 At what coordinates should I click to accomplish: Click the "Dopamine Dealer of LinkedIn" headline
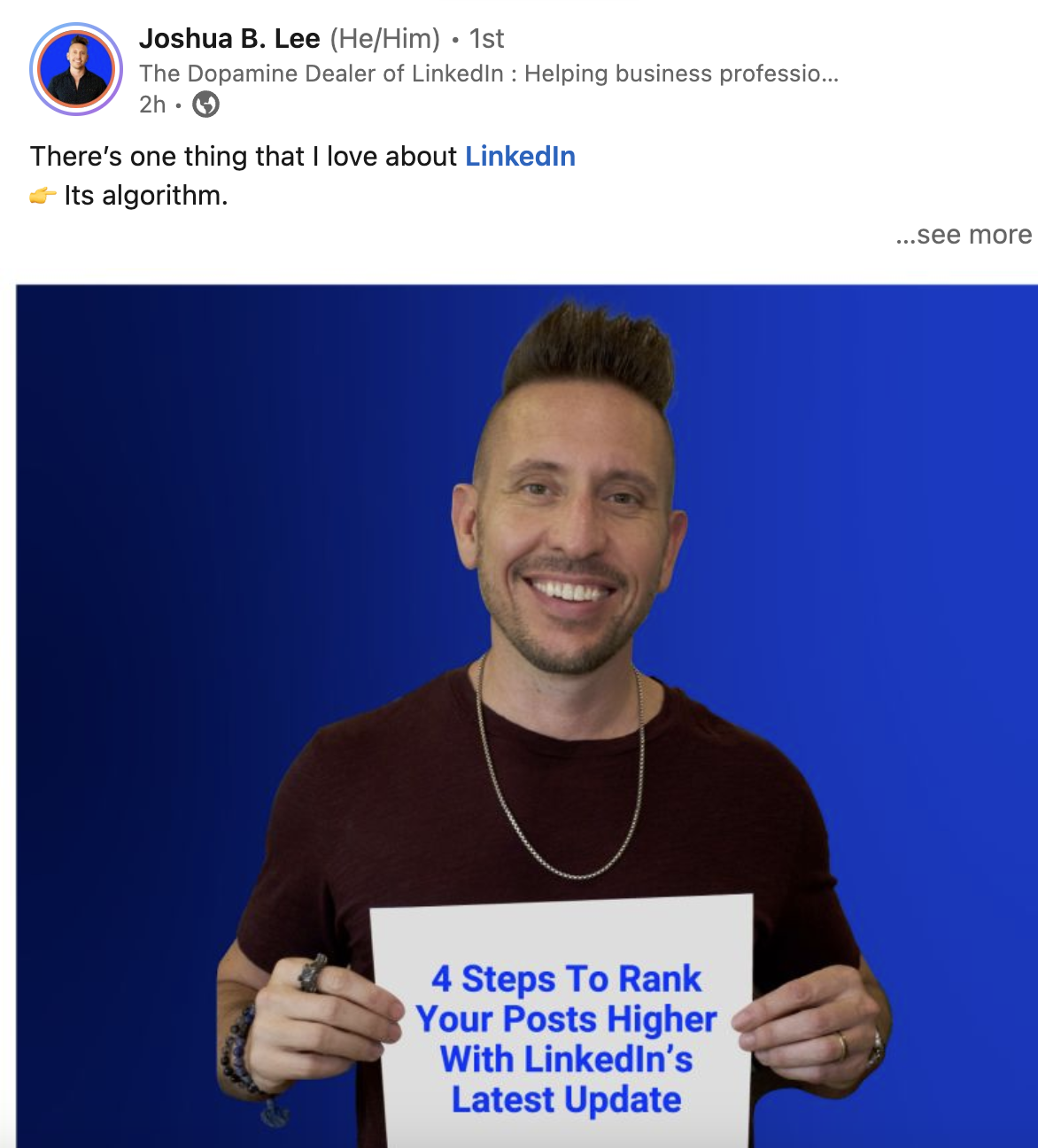(489, 73)
